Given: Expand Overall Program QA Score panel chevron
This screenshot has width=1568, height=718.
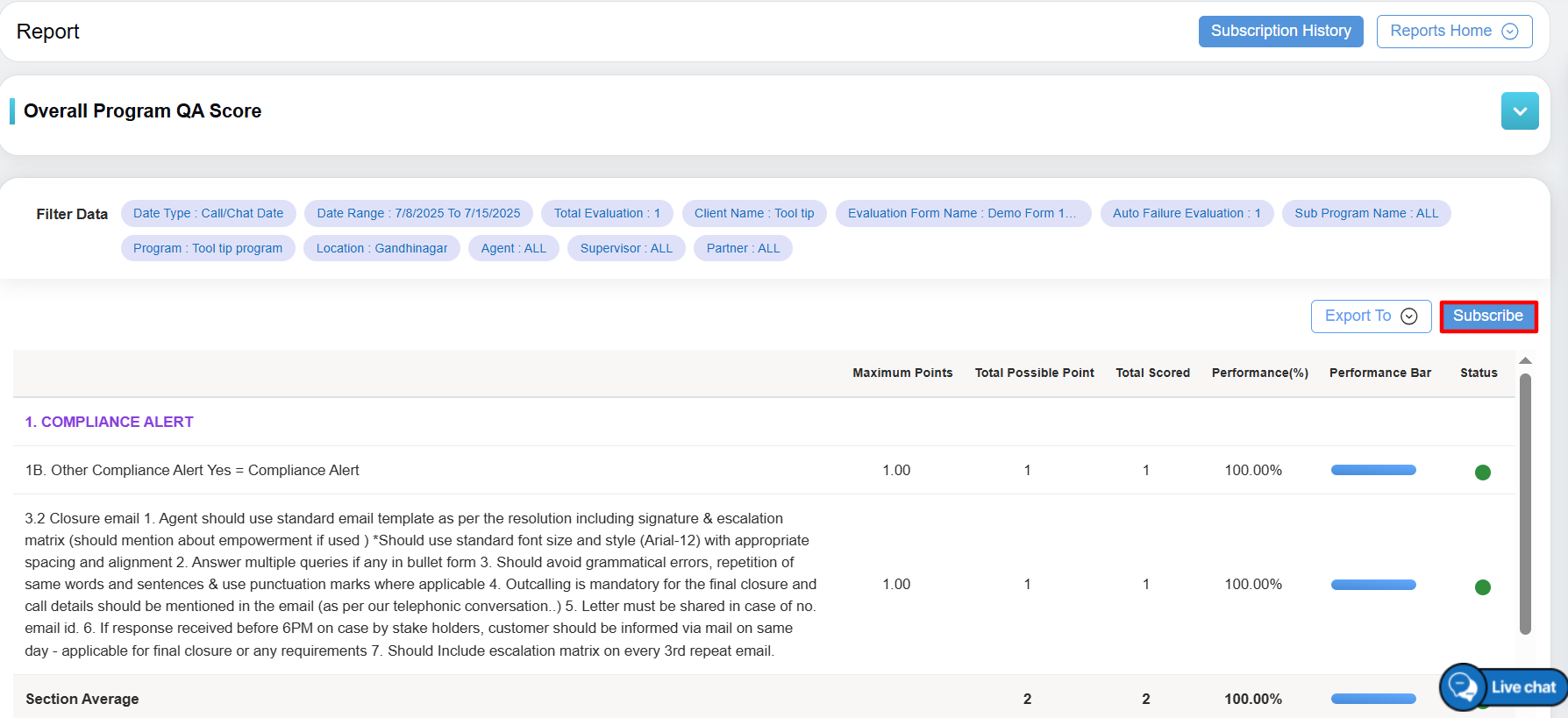Looking at the screenshot, I should (x=1519, y=111).
